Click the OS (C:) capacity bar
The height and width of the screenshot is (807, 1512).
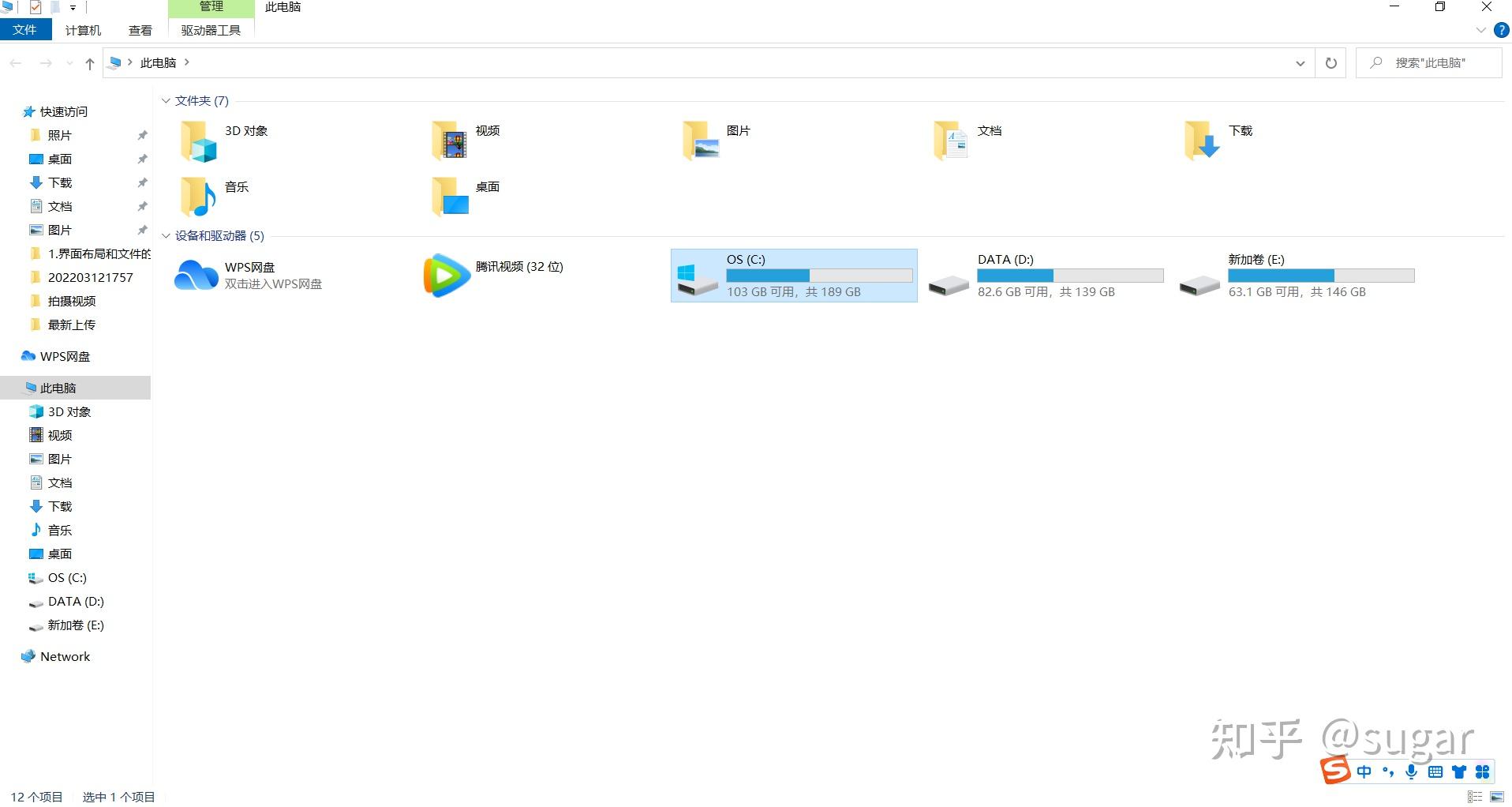(x=819, y=275)
